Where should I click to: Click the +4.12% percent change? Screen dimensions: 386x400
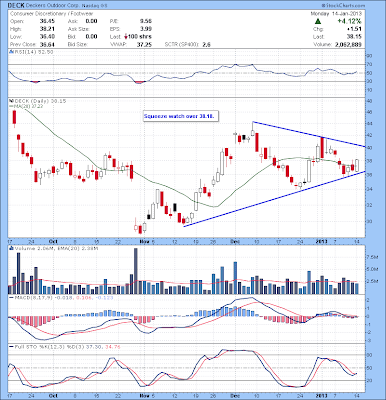click(349, 21)
